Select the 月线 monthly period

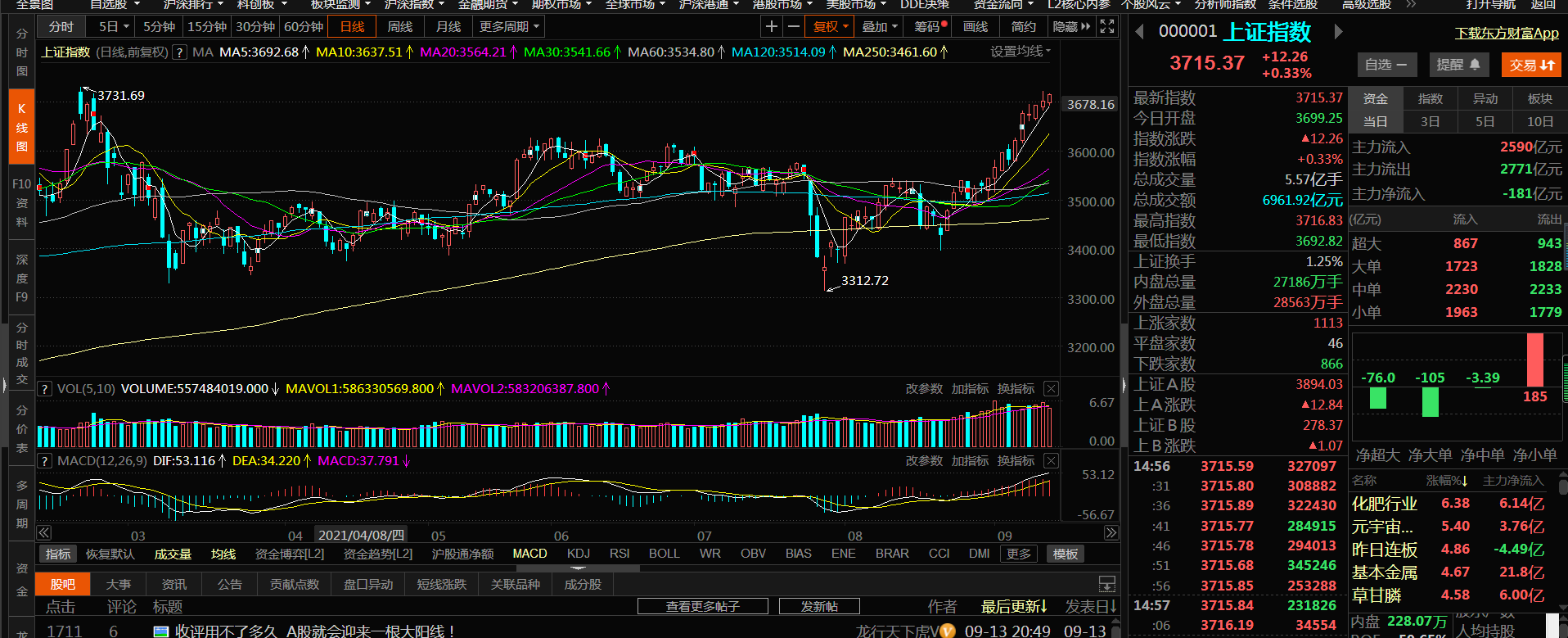coord(448,27)
